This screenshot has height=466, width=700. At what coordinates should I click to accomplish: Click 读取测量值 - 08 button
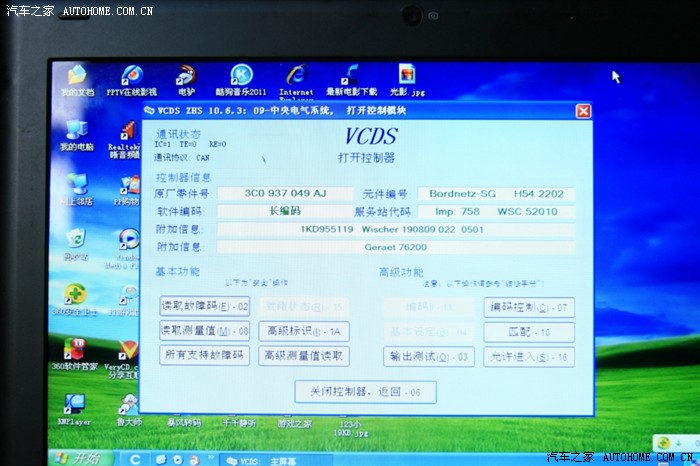204,331
